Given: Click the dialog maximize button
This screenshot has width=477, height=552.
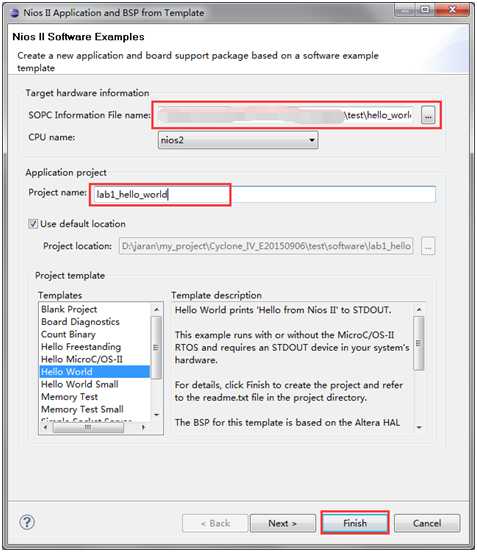Looking at the screenshot, I should click(425, 10).
